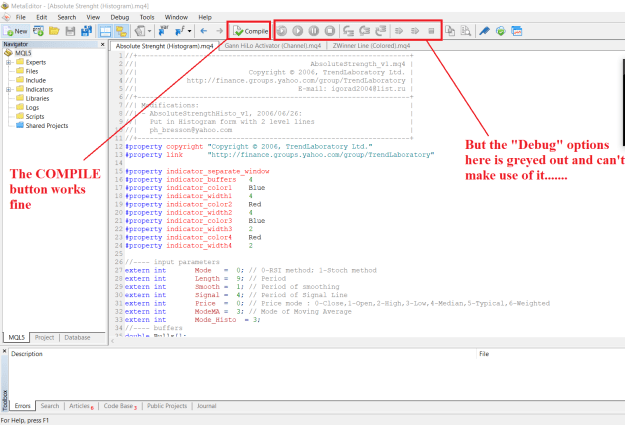Click the 'var' pin icon
Viewport: 625px width, 425px height.
[x=163, y=31]
